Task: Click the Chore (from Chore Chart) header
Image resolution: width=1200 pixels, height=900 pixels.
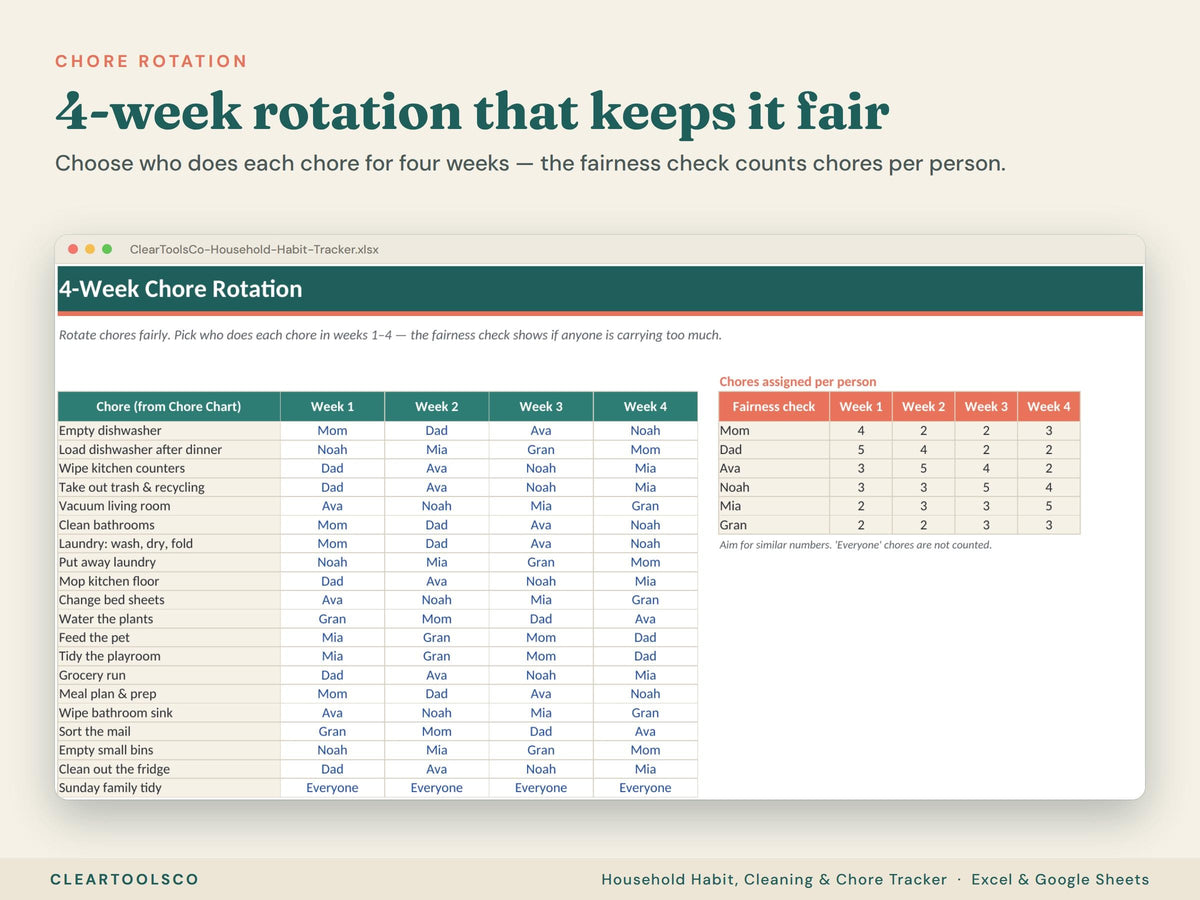Action: (x=169, y=406)
